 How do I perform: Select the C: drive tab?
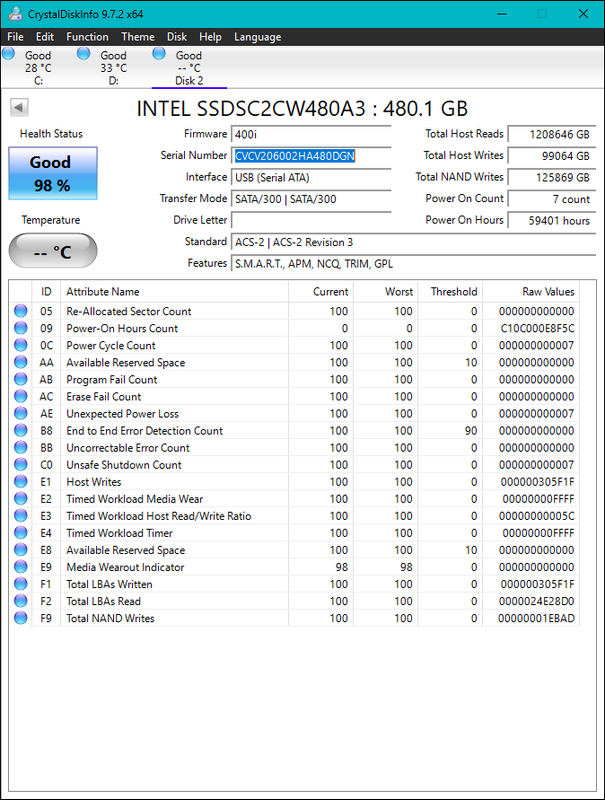[38, 68]
